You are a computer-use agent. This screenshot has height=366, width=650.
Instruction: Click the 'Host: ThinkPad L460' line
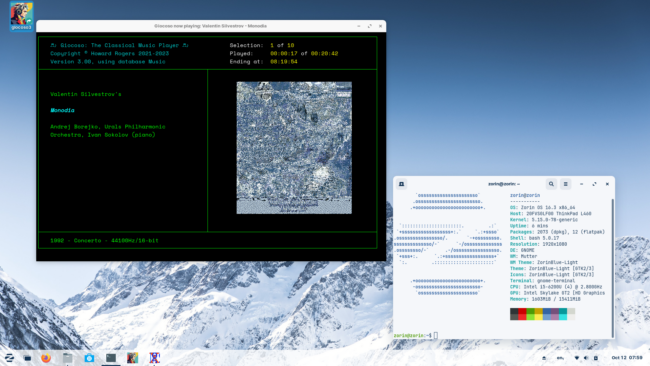551,213
